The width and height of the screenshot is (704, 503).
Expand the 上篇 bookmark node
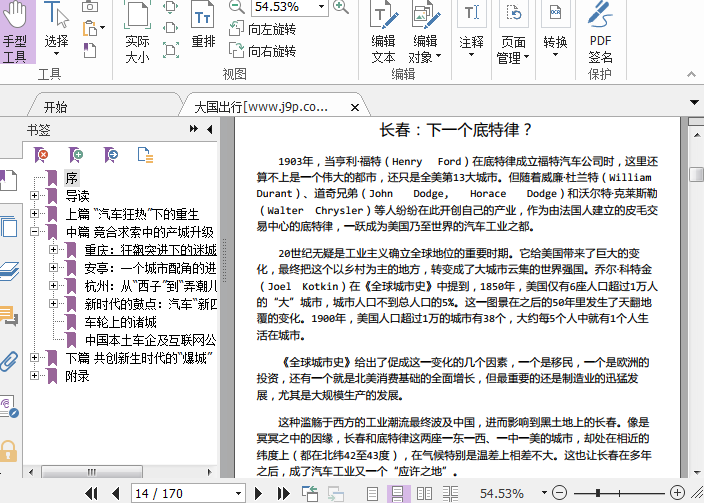pyautogui.click(x=35, y=214)
